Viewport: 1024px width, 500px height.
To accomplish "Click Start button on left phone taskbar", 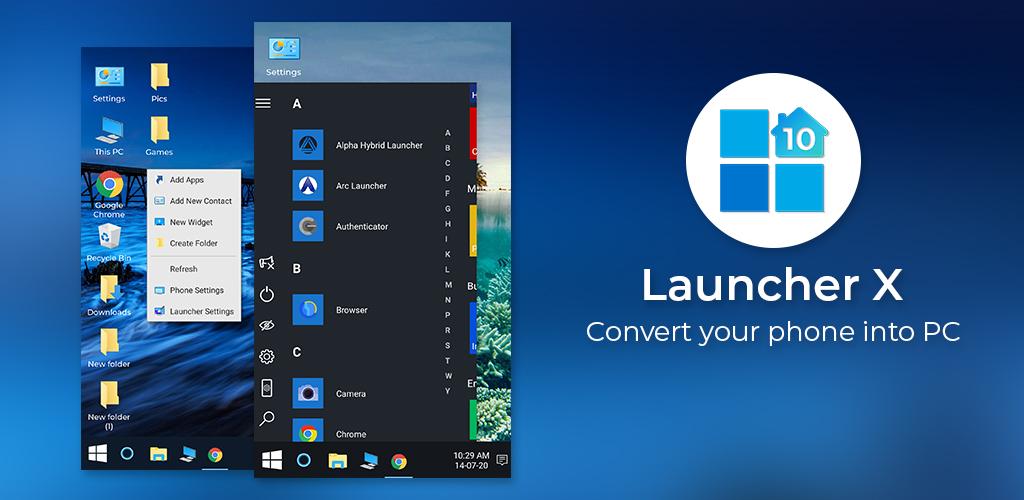I will click(98, 454).
